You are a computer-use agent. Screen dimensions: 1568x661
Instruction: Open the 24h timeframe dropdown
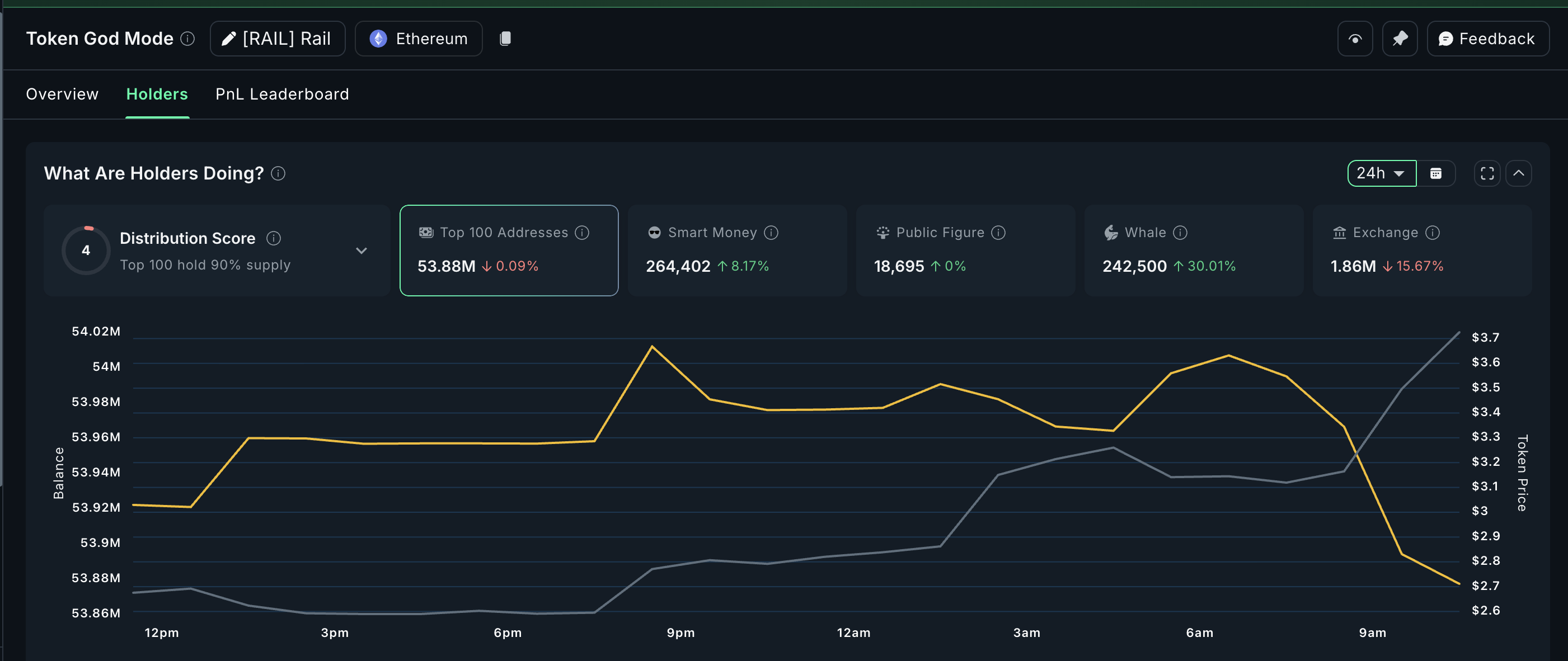point(1381,173)
